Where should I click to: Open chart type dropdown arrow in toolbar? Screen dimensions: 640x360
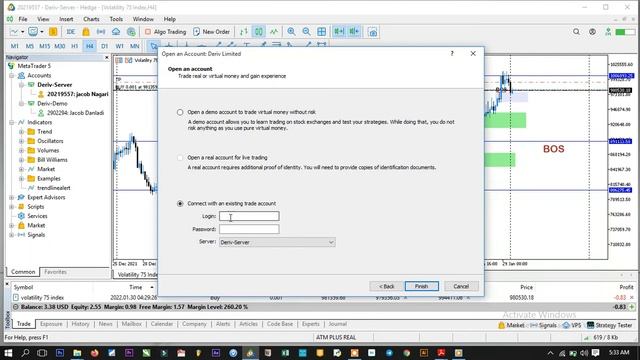point(22,32)
